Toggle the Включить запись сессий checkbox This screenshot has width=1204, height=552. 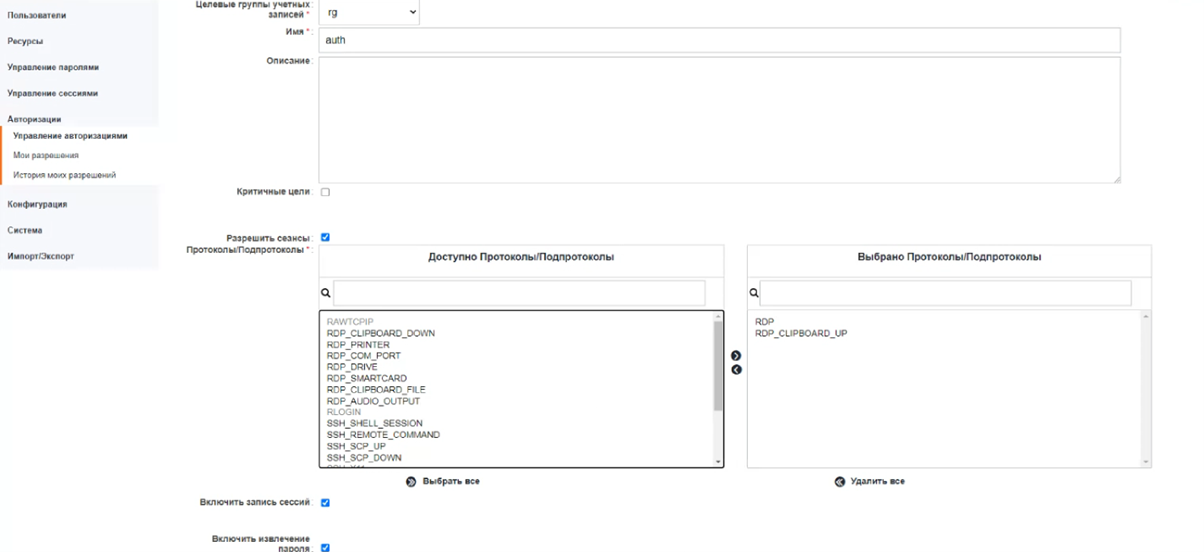(325, 503)
